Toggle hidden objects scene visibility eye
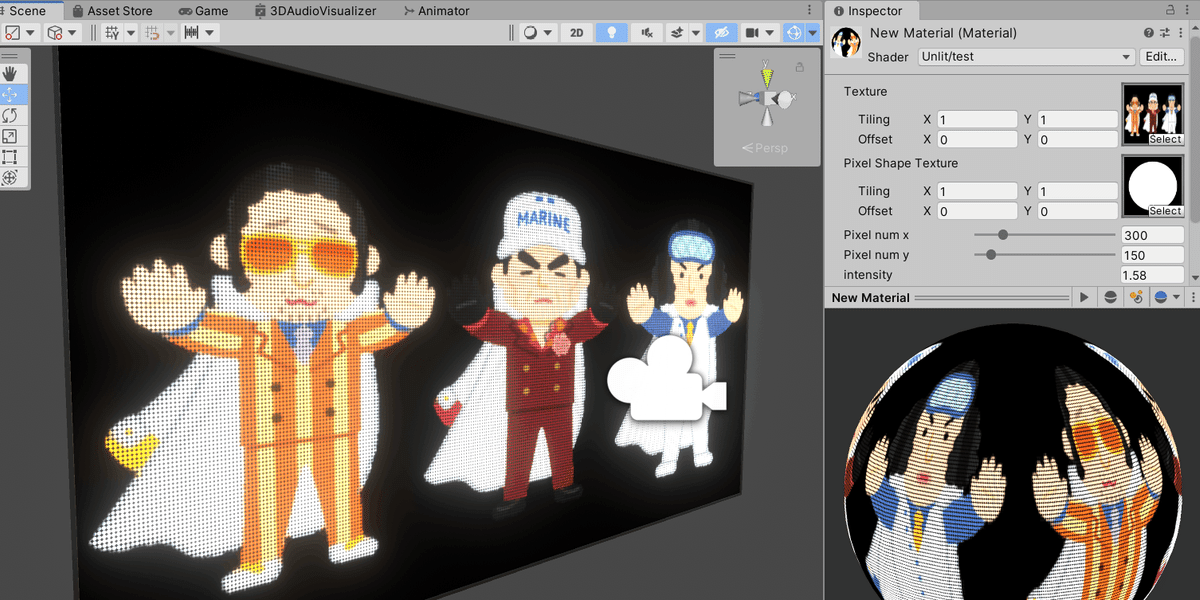The height and width of the screenshot is (600, 1200). pos(720,32)
